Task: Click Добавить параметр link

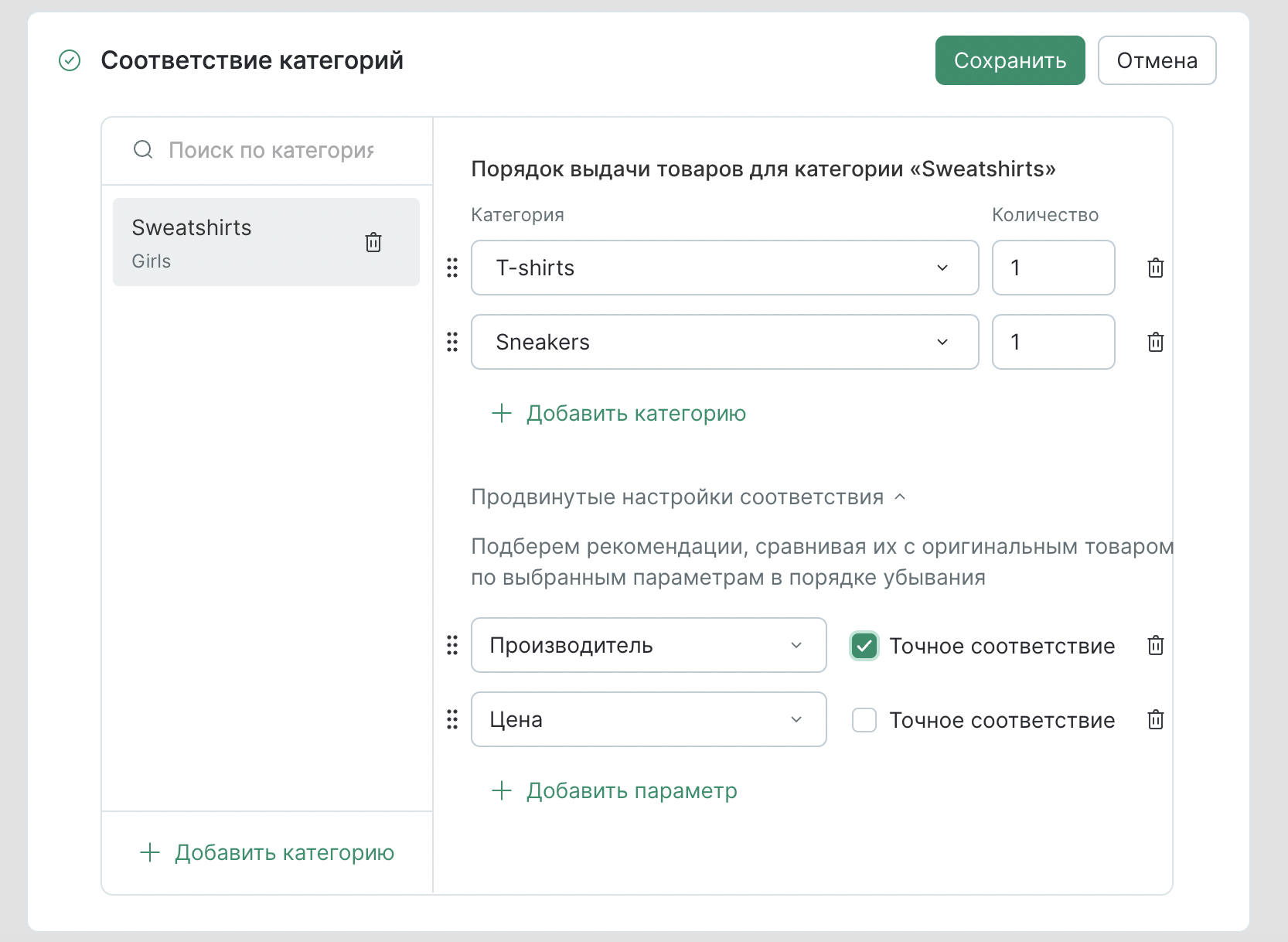Action: coord(614,790)
